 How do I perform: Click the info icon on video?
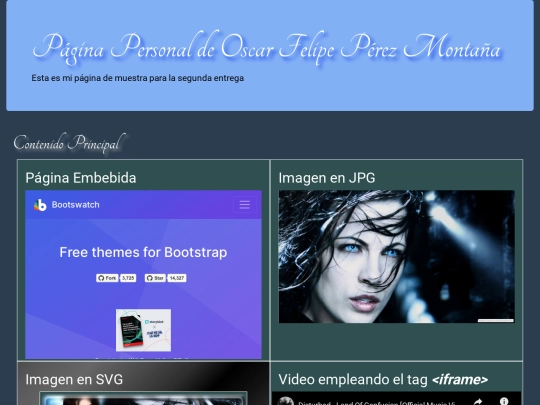pos(504,401)
